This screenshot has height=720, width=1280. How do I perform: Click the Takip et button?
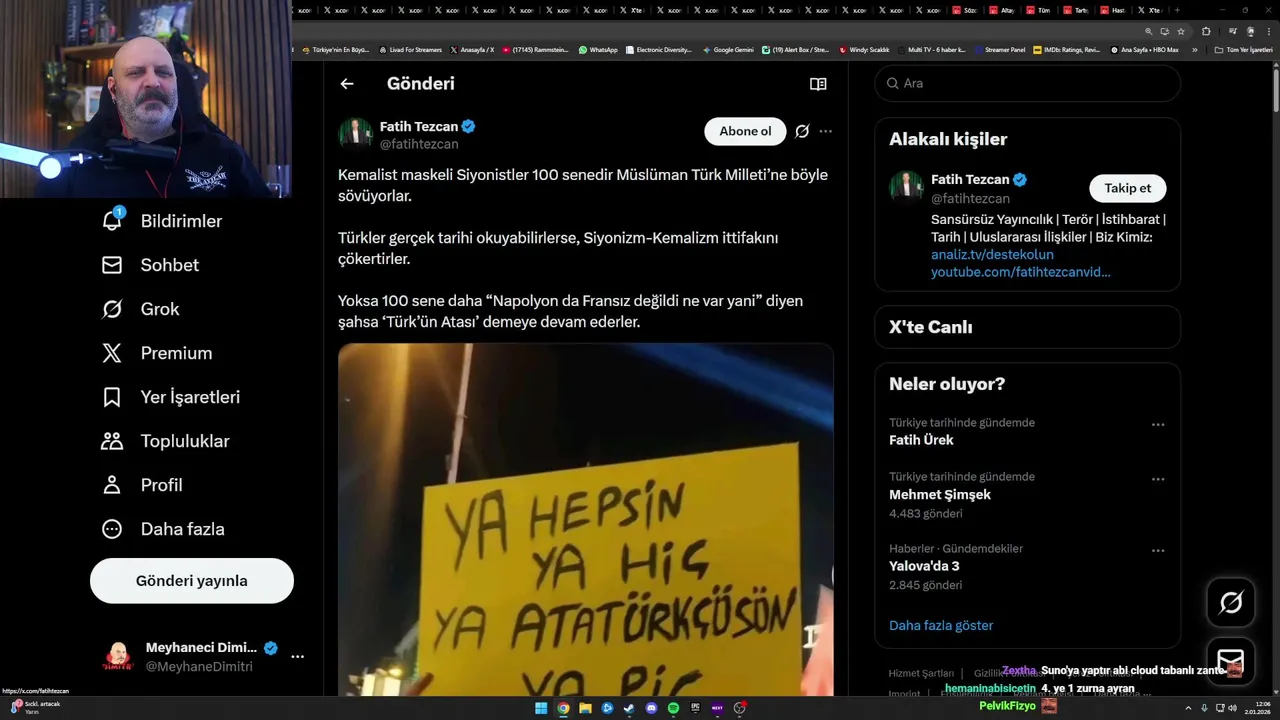click(1127, 188)
